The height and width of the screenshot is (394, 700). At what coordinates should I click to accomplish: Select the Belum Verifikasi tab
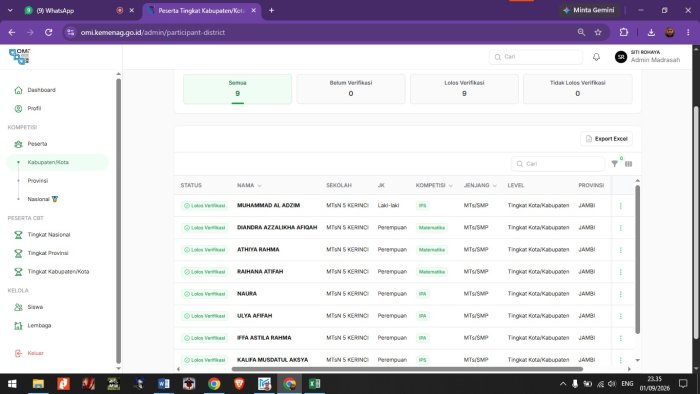pos(351,89)
